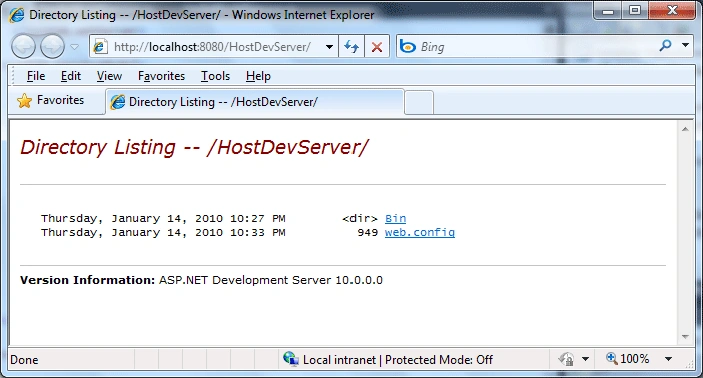Click the Done status text
The height and width of the screenshot is (378, 703).
[24, 360]
